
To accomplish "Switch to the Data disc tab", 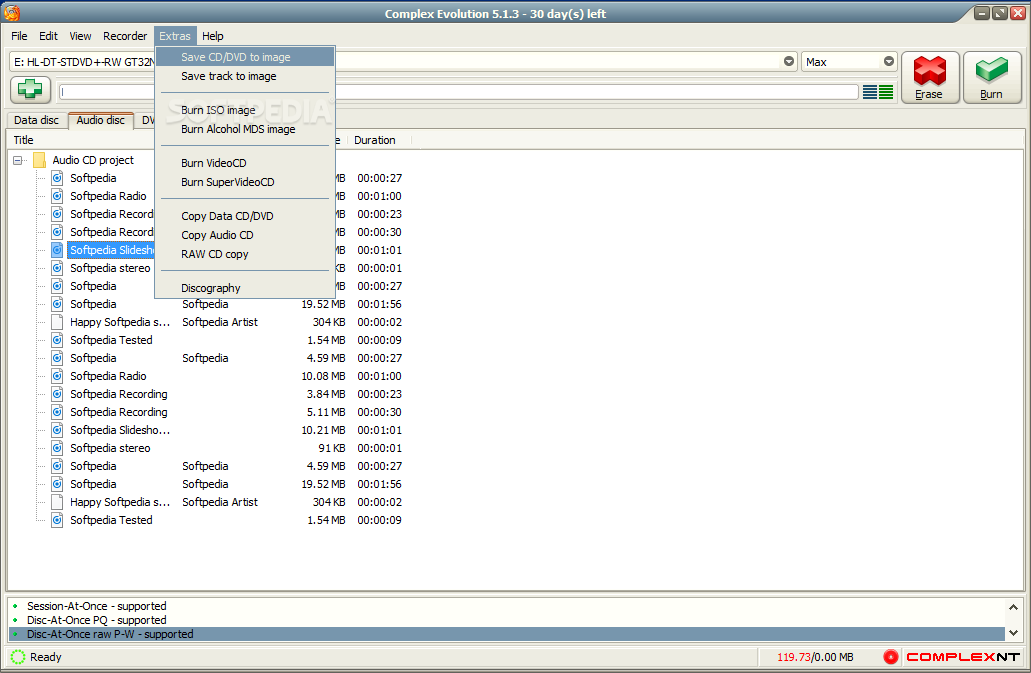I will click(36, 120).
